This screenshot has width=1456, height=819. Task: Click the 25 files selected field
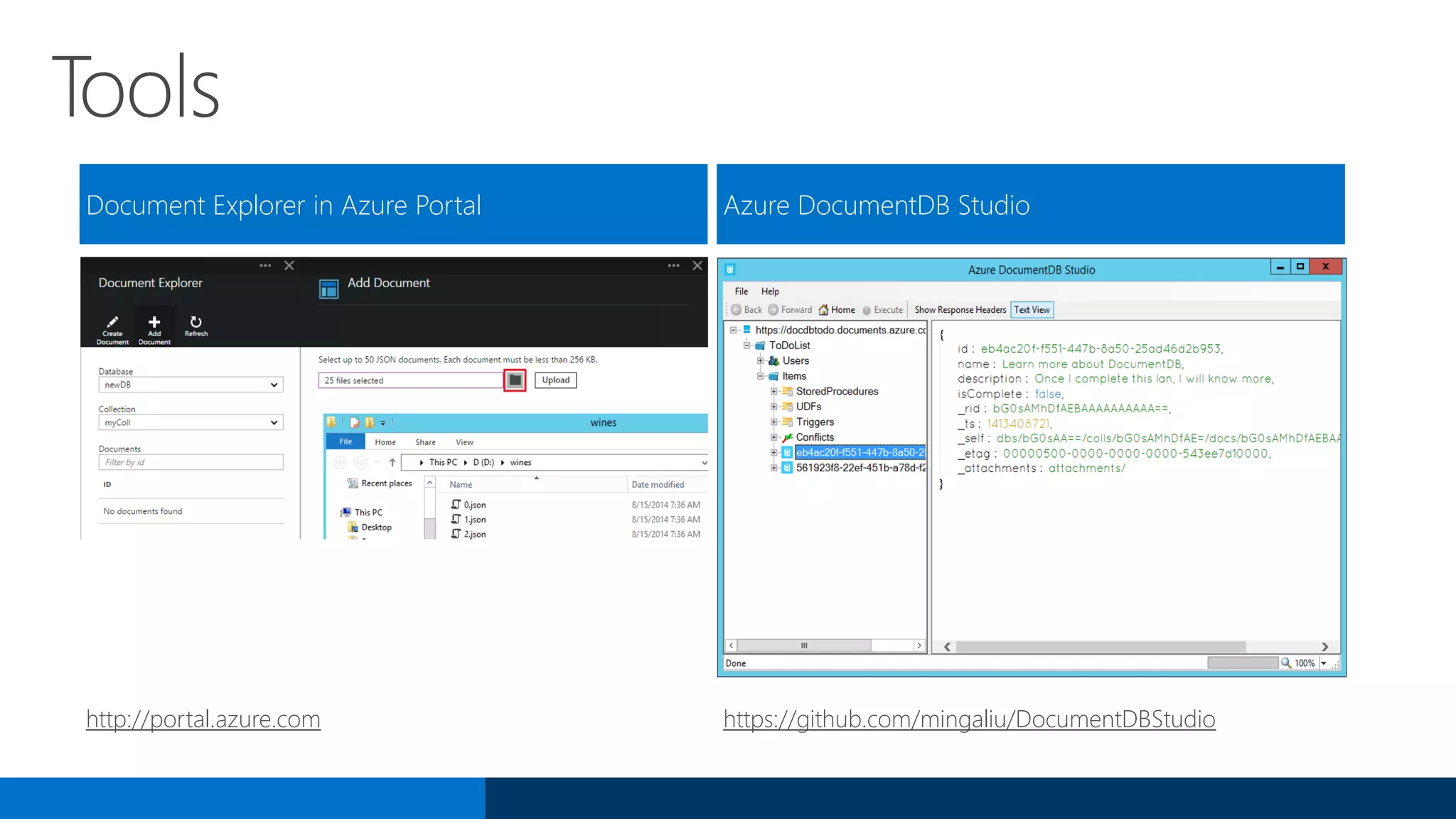coord(411,380)
